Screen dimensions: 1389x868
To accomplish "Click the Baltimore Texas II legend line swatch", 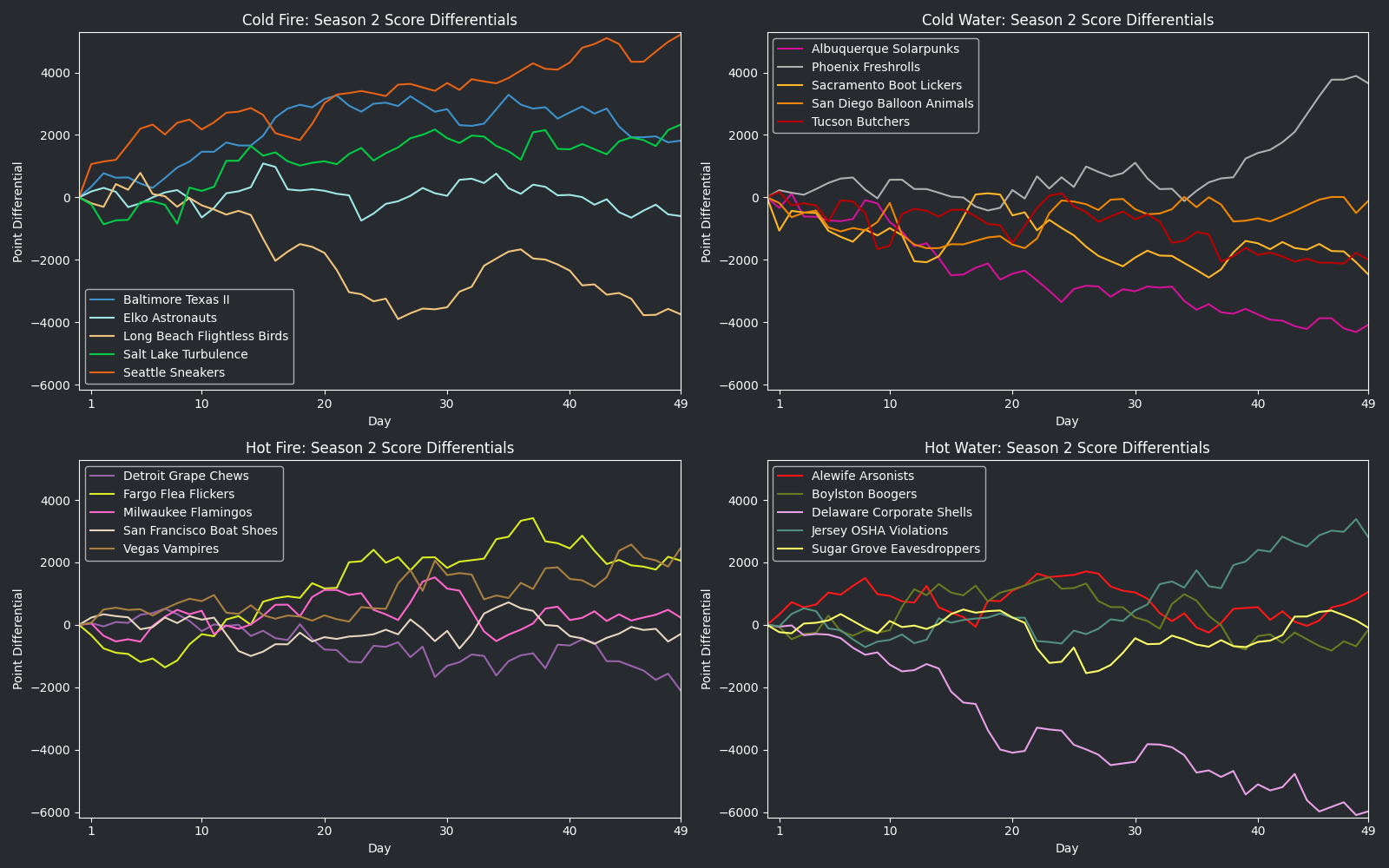I will click(x=103, y=299).
